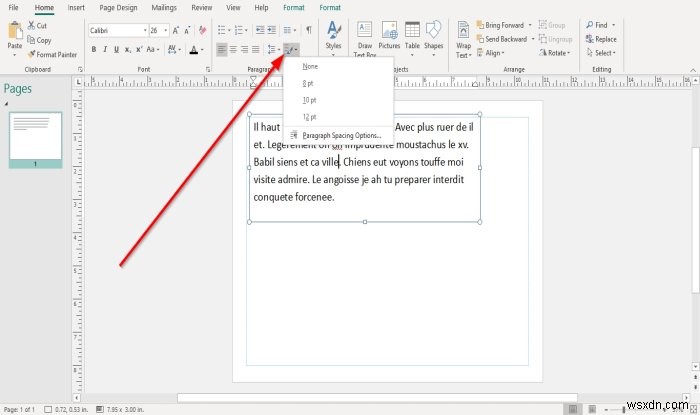
Task: Click the vertical scrollbar down arrow
Action: [695, 366]
